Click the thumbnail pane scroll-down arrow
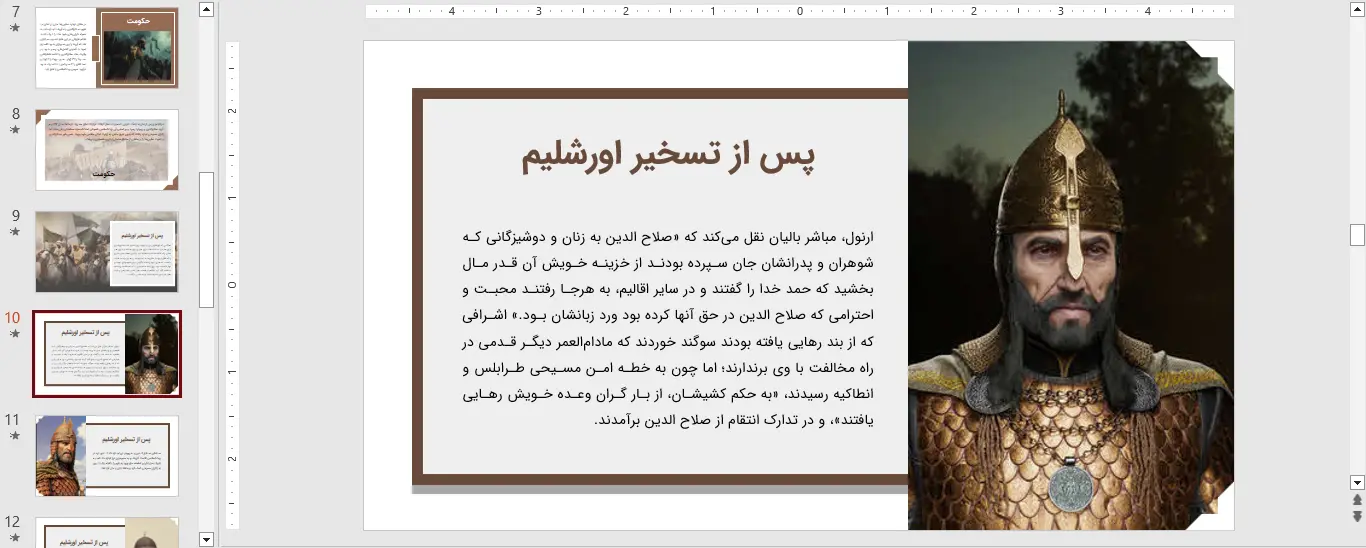Screen dimensions: 1366x548 pos(207,540)
